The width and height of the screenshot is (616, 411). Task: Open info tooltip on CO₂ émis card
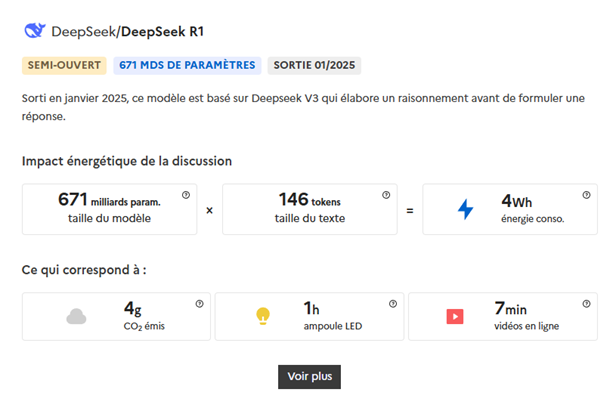[200, 304]
